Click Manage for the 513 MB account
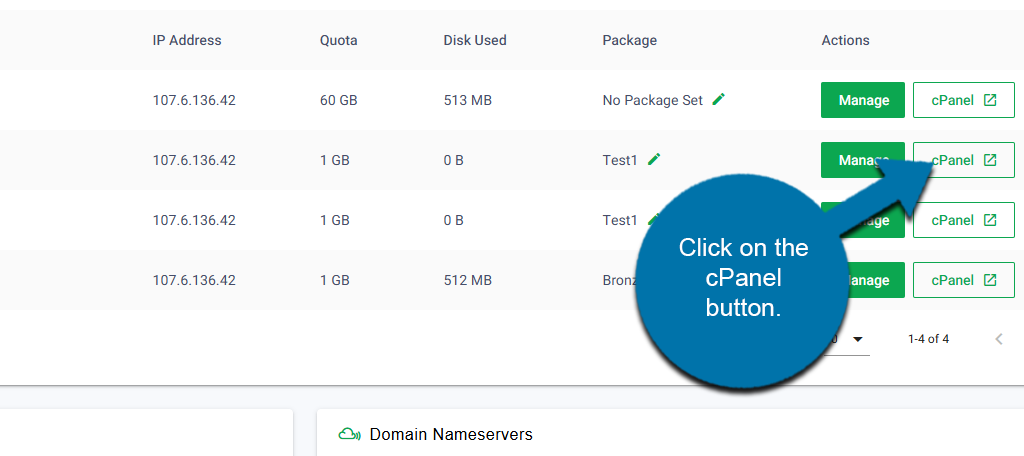This screenshot has height=456, width=1024. tap(863, 100)
